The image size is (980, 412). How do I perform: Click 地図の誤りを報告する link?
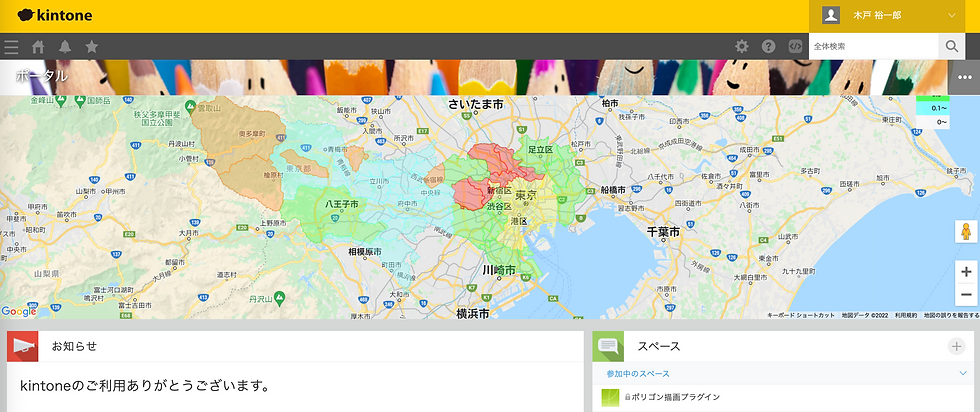[951, 315]
